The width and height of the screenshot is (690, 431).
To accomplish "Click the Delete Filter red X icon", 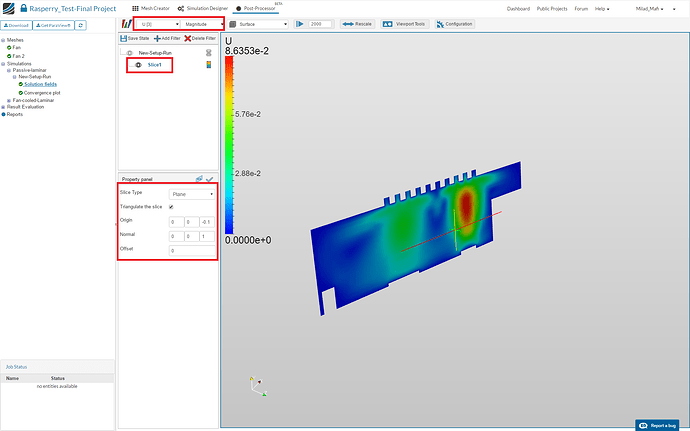I will (188, 37).
